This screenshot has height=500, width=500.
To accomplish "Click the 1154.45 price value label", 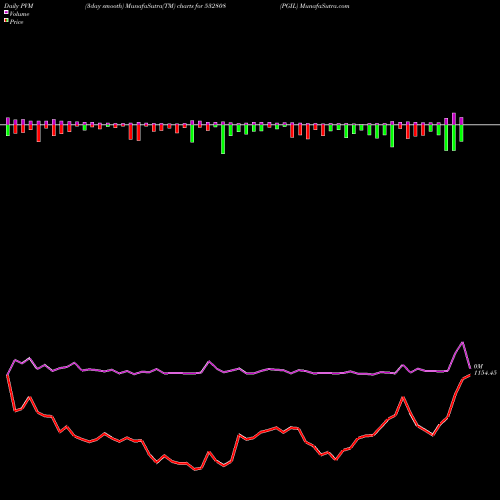I will pyautogui.click(x=485, y=373).
